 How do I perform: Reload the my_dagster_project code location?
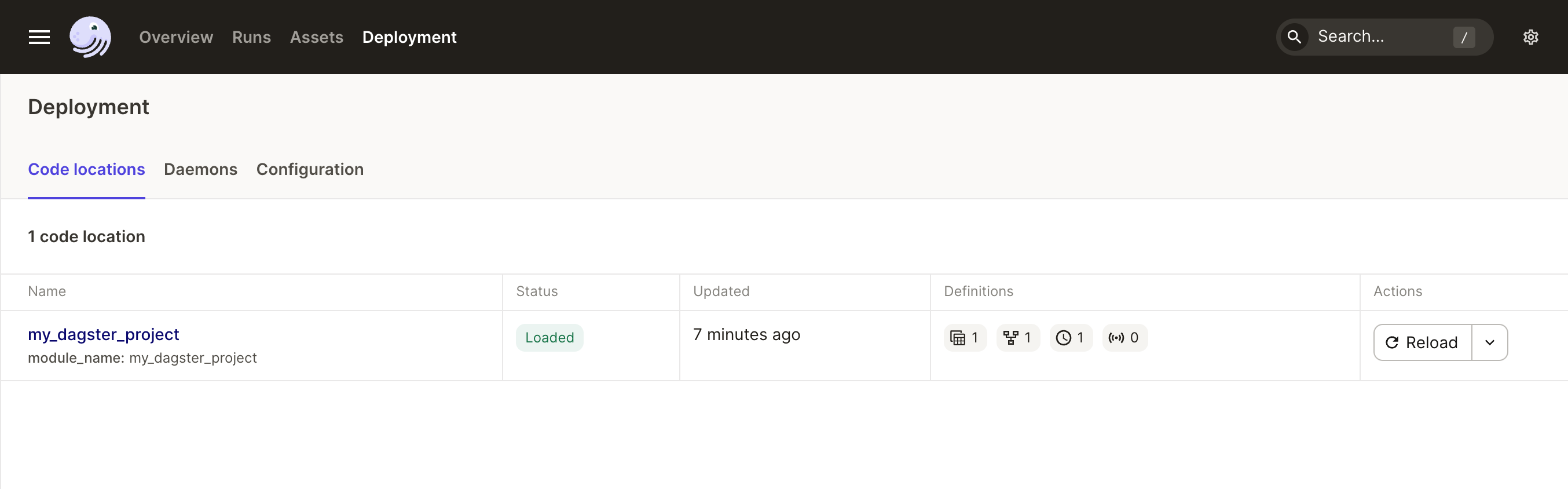(x=1422, y=342)
